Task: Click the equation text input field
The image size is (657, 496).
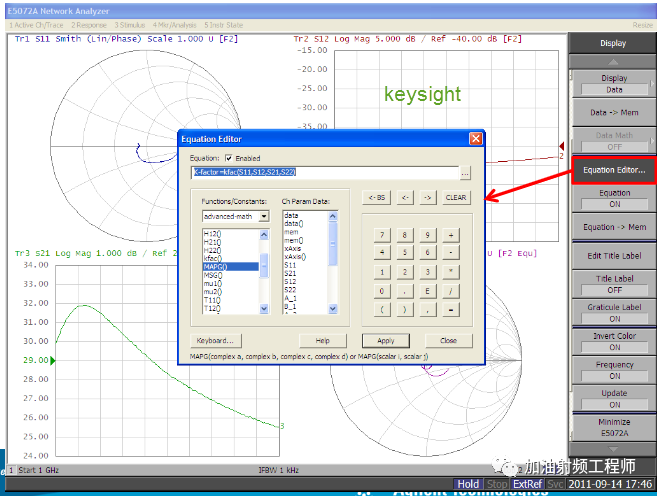Action: point(325,172)
